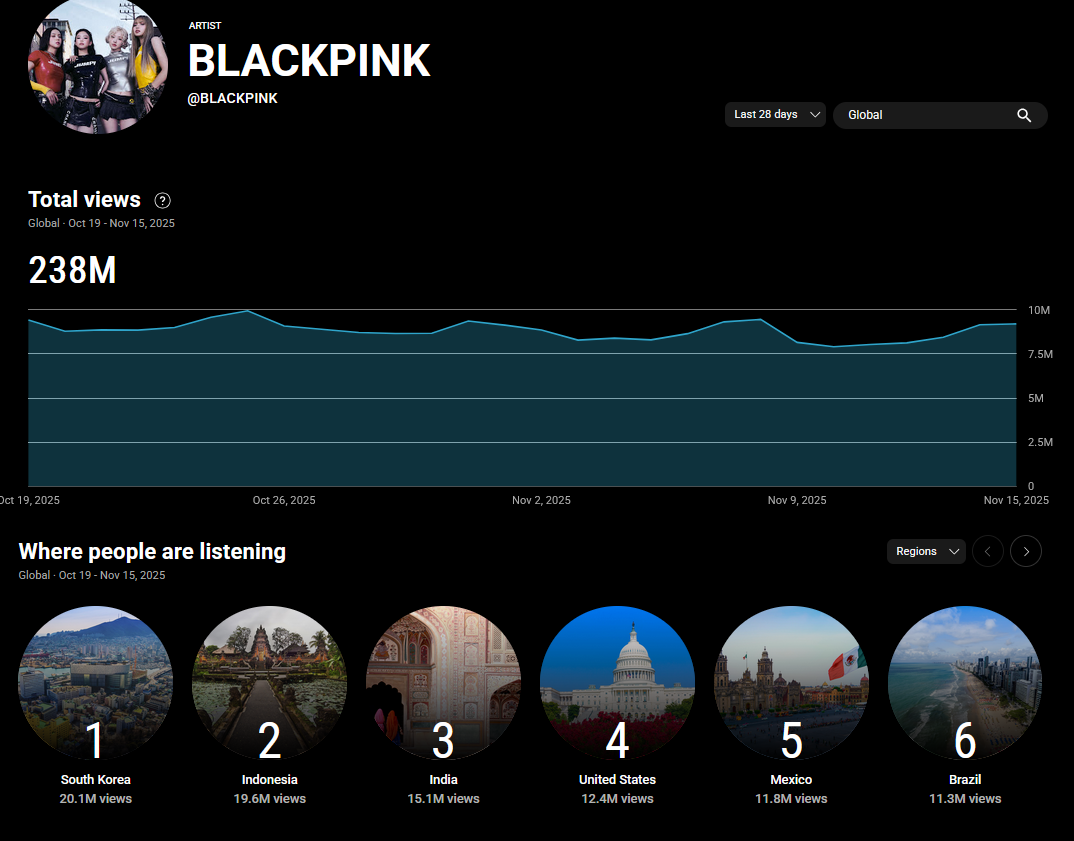Screen dimensions: 1074x841
Task: Click the Brazil label text
Action: click(965, 779)
